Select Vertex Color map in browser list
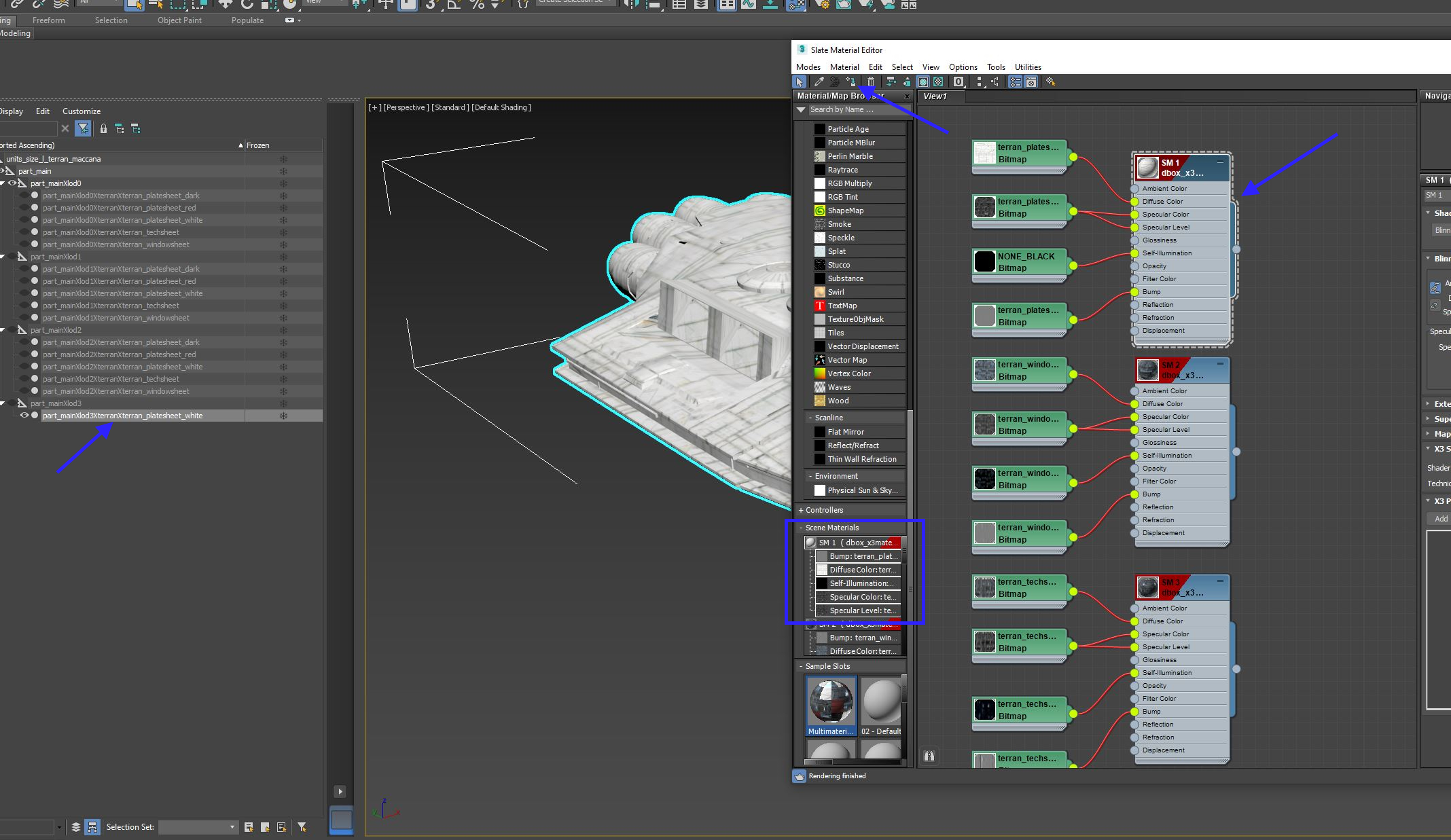Image resolution: width=1451 pixels, height=840 pixels. [x=849, y=373]
